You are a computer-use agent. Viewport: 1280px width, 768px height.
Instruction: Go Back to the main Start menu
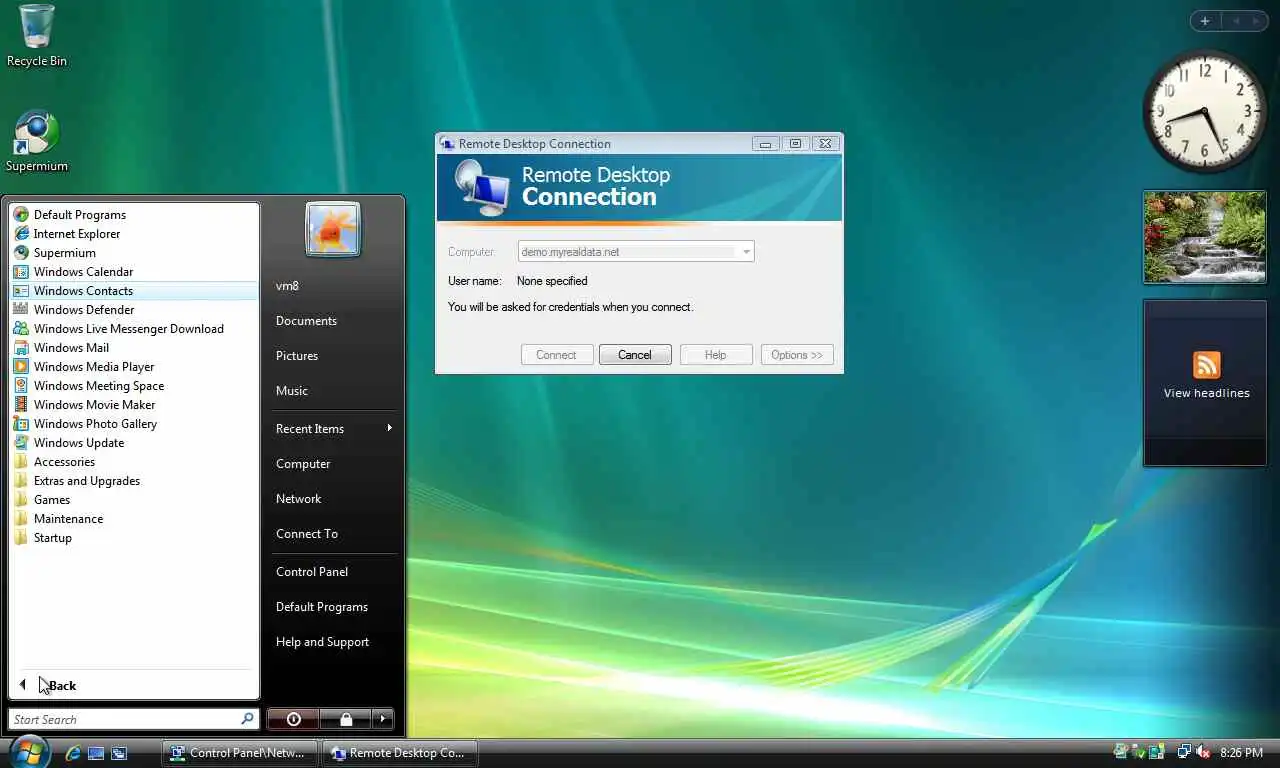[x=134, y=686]
